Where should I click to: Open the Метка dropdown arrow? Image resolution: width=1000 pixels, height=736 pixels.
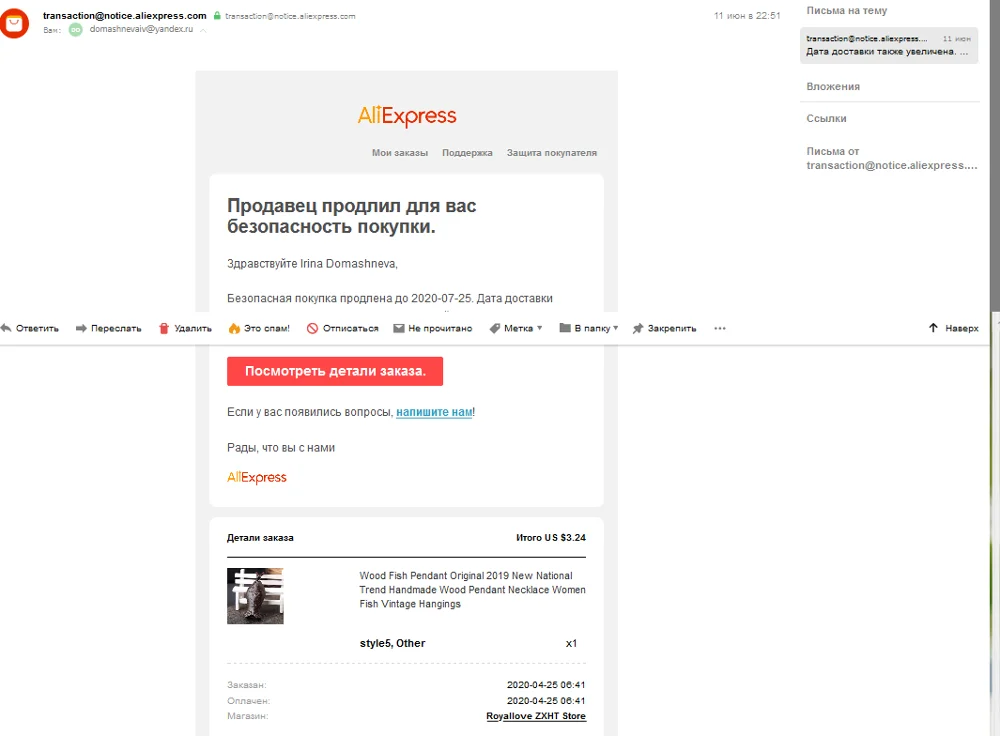tap(540, 328)
